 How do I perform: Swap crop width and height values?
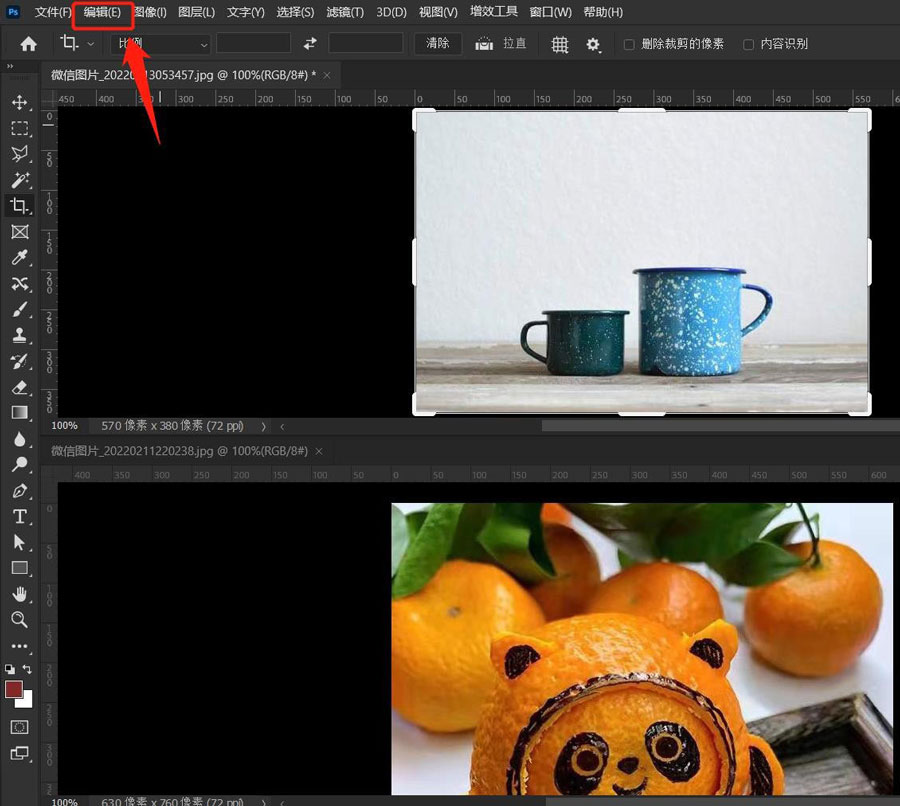(x=310, y=44)
